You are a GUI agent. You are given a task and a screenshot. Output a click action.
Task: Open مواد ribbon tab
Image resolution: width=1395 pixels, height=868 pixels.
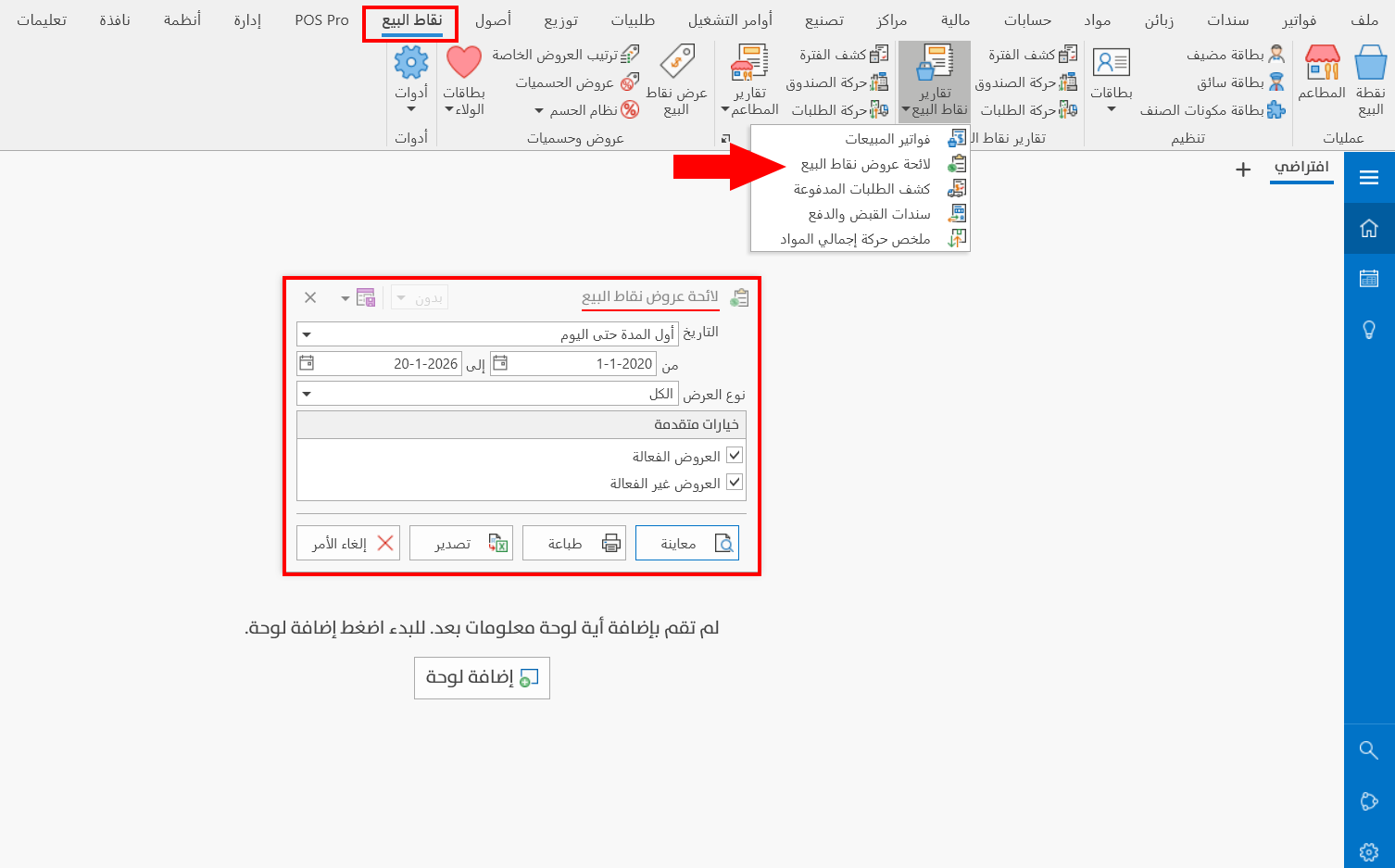coord(1098,19)
